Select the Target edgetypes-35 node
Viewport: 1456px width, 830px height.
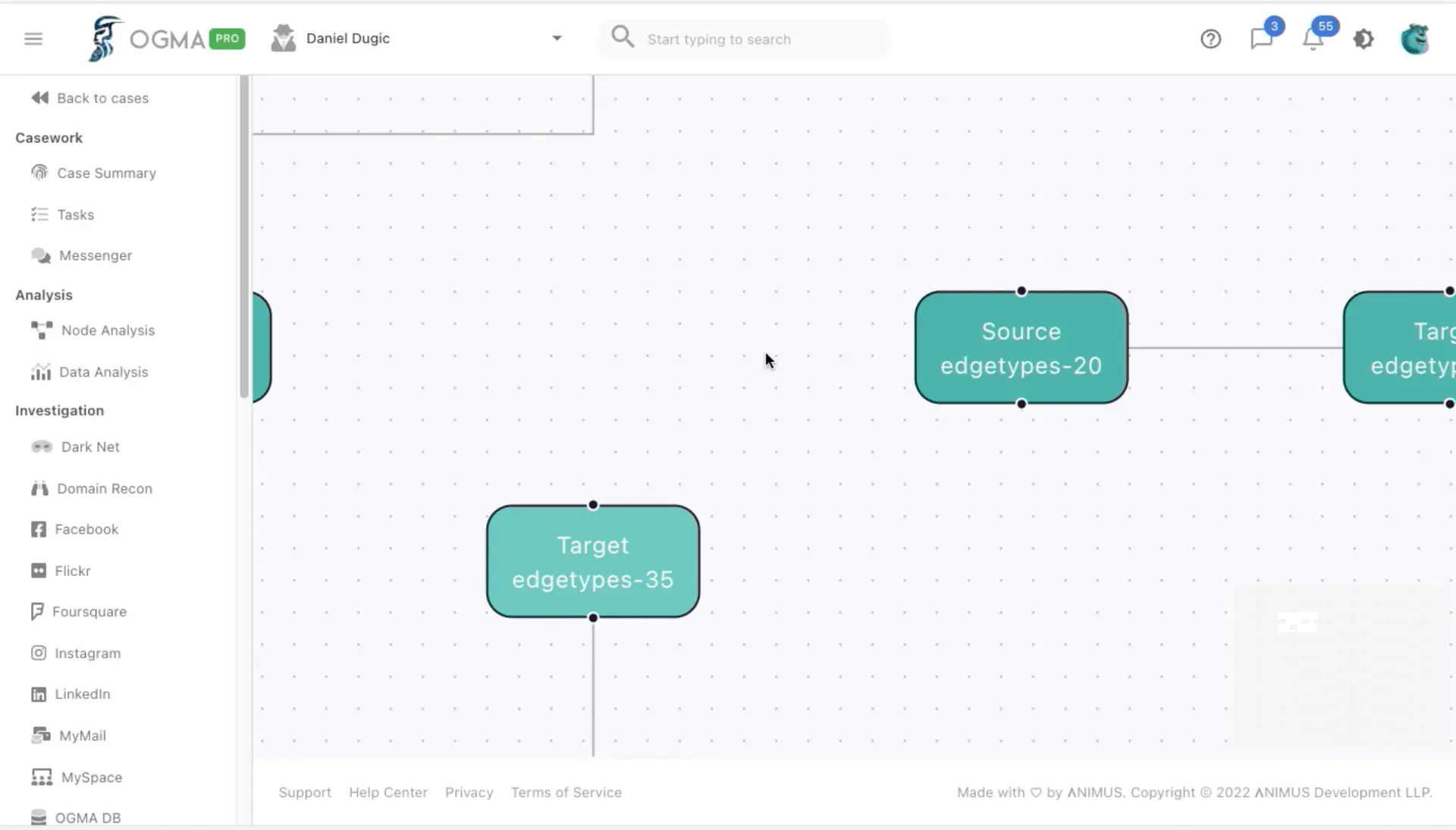coord(592,562)
